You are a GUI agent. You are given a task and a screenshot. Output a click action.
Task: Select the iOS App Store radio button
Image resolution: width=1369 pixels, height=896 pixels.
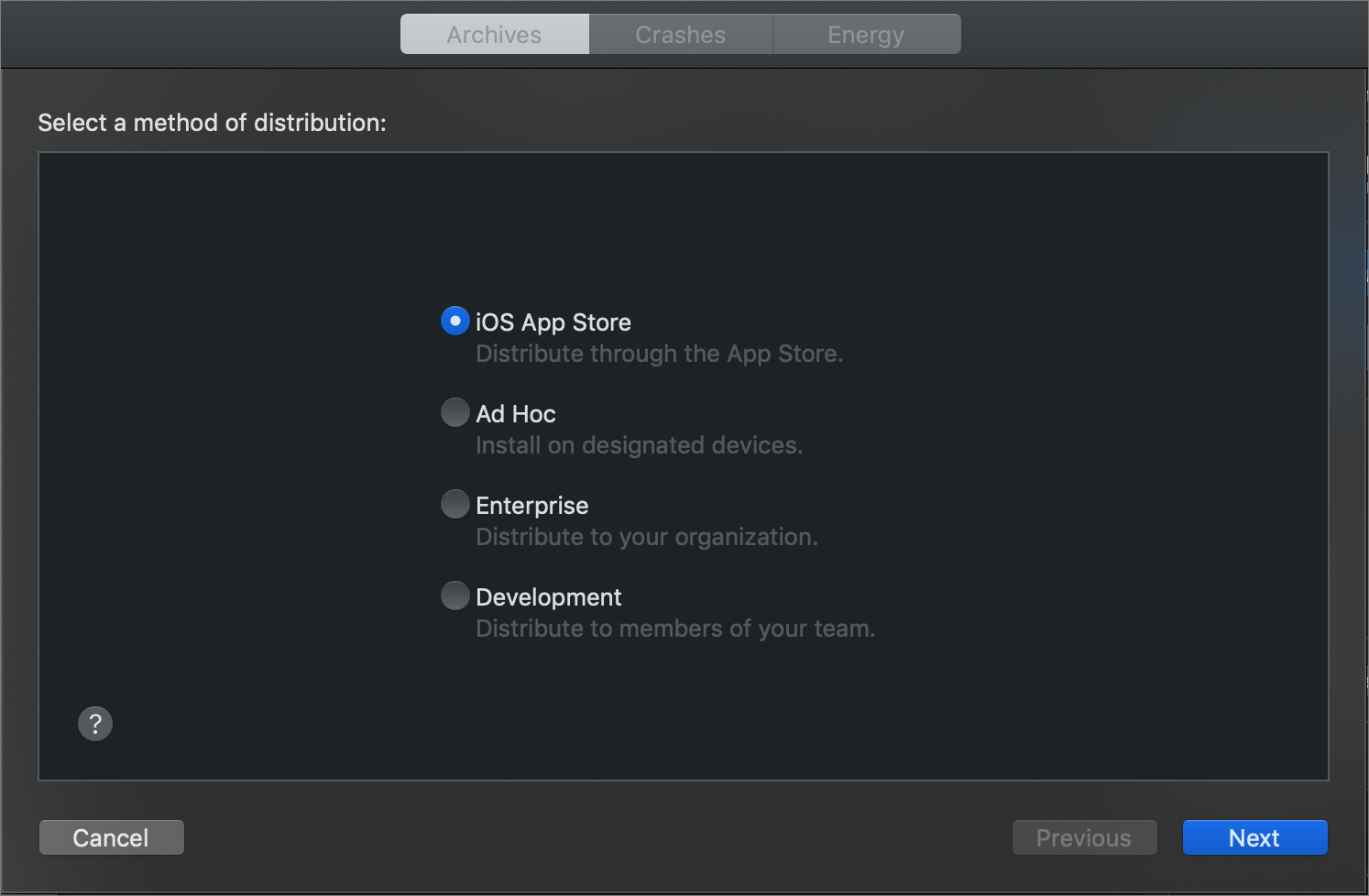point(455,321)
